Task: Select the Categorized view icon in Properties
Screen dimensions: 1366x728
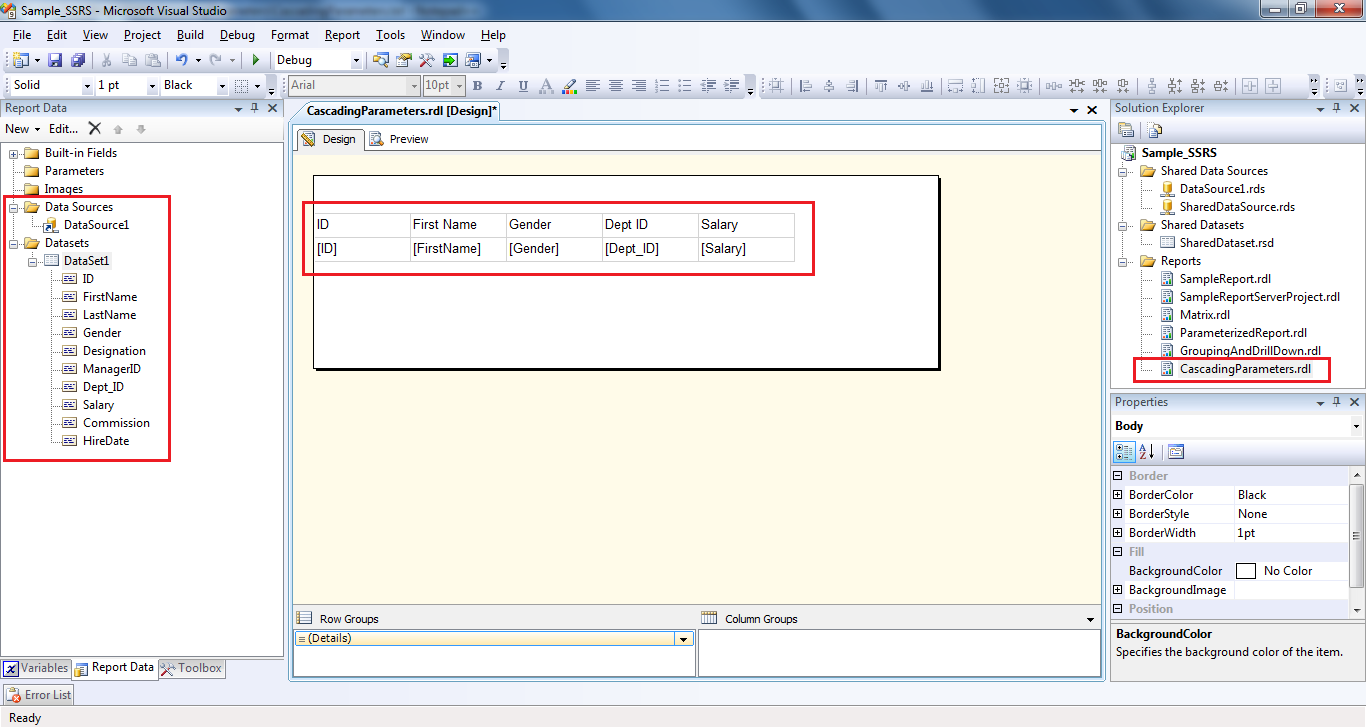Action: click(1123, 451)
